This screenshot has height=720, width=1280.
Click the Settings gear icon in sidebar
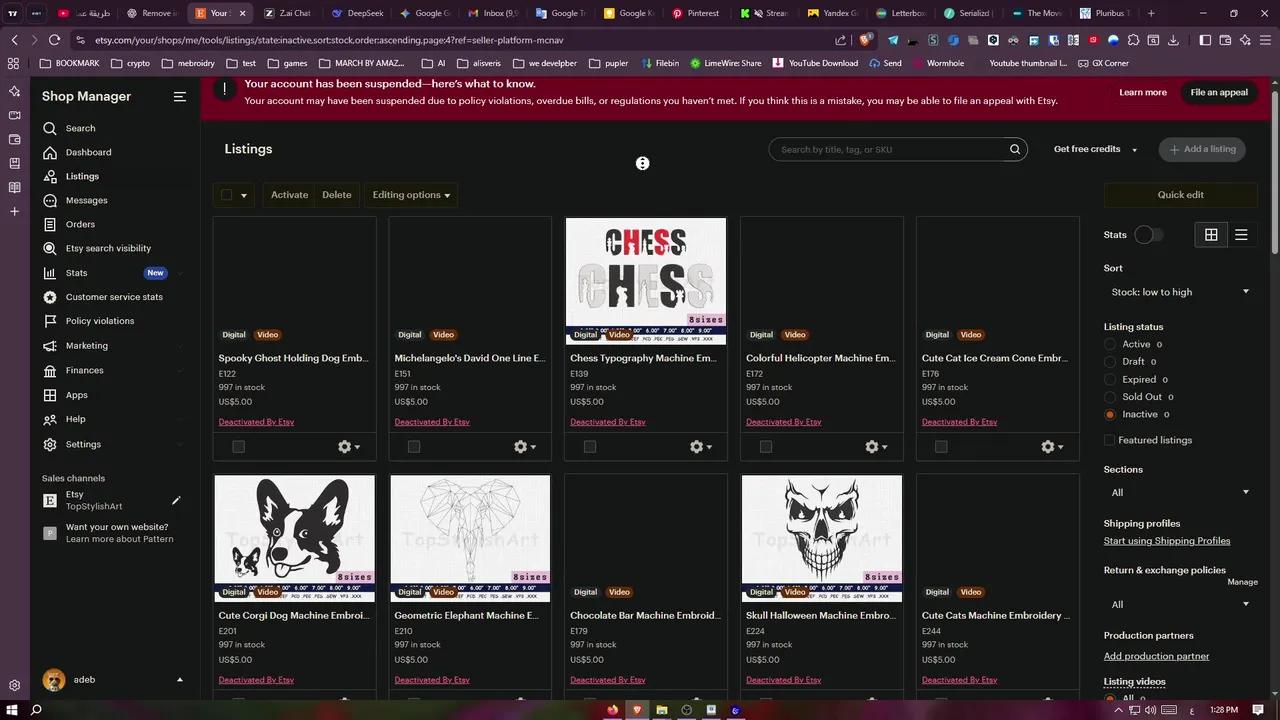(50, 444)
